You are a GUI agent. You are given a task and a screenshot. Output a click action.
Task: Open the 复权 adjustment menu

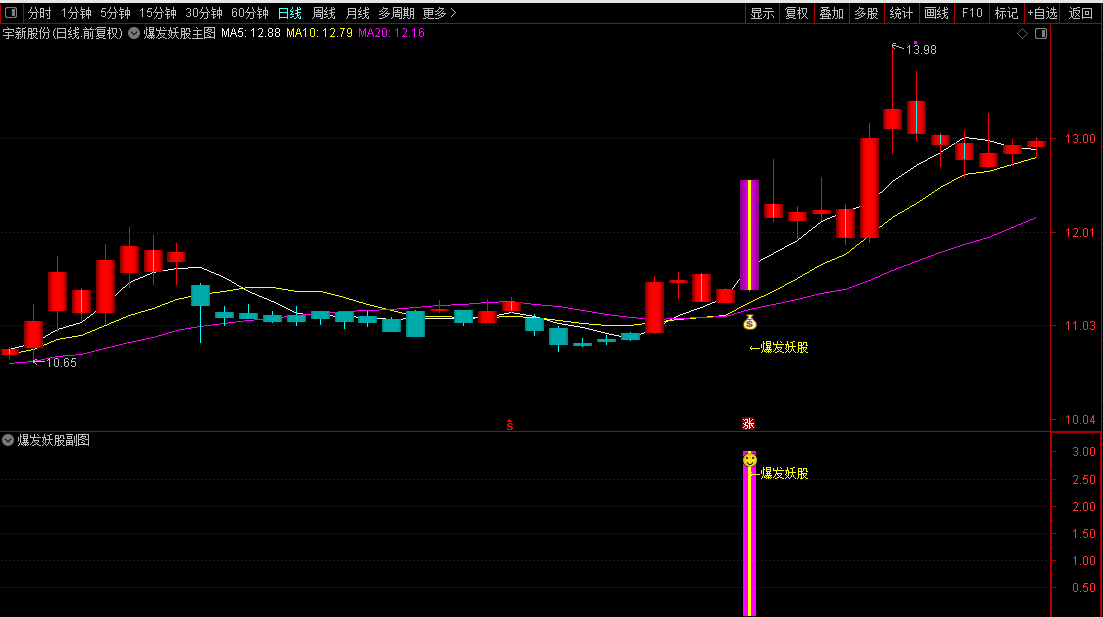[x=796, y=13]
